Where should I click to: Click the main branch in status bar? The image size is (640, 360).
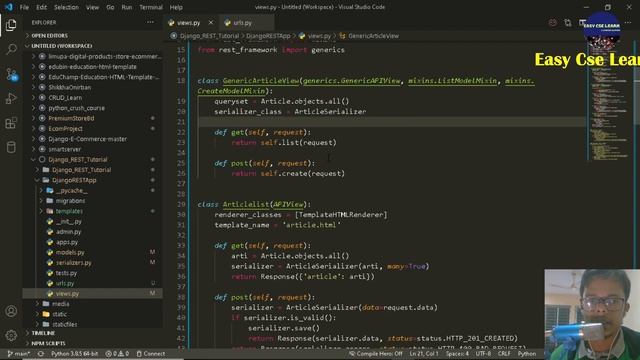19,354
